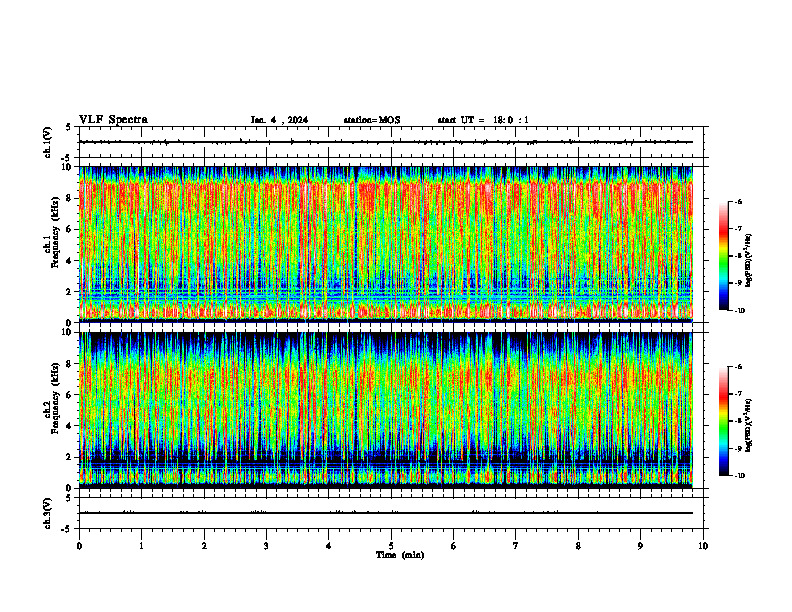Click time axis tick label "3"

click(x=266, y=546)
